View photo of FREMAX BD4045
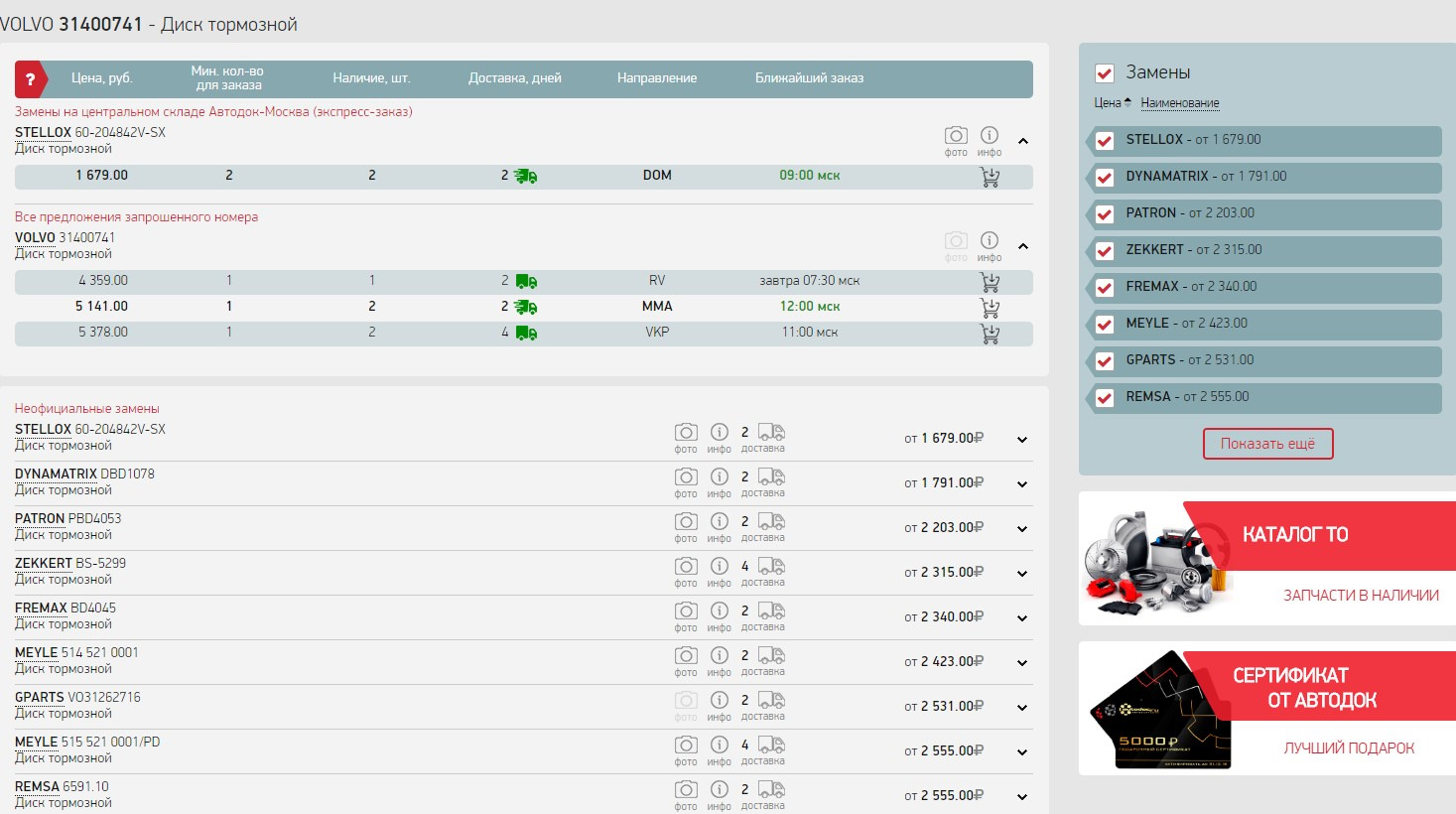The height and width of the screenshot is (814, 1456). point(686,610)
